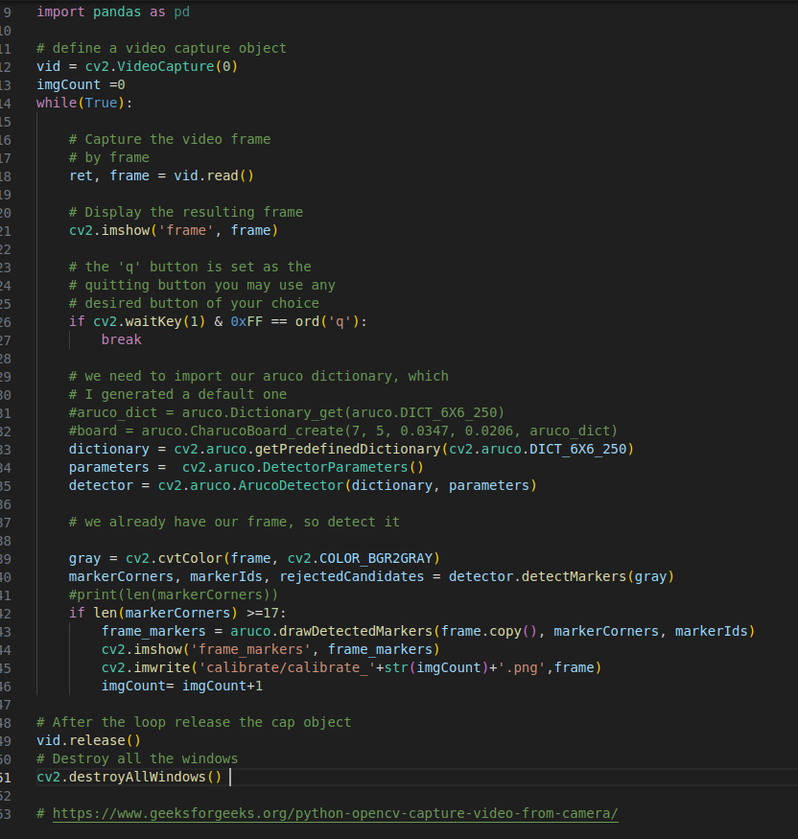Viewport: 798px width, 839px height.
Task: Click the 'vid.release()' line
Action: tap(89, 739)
